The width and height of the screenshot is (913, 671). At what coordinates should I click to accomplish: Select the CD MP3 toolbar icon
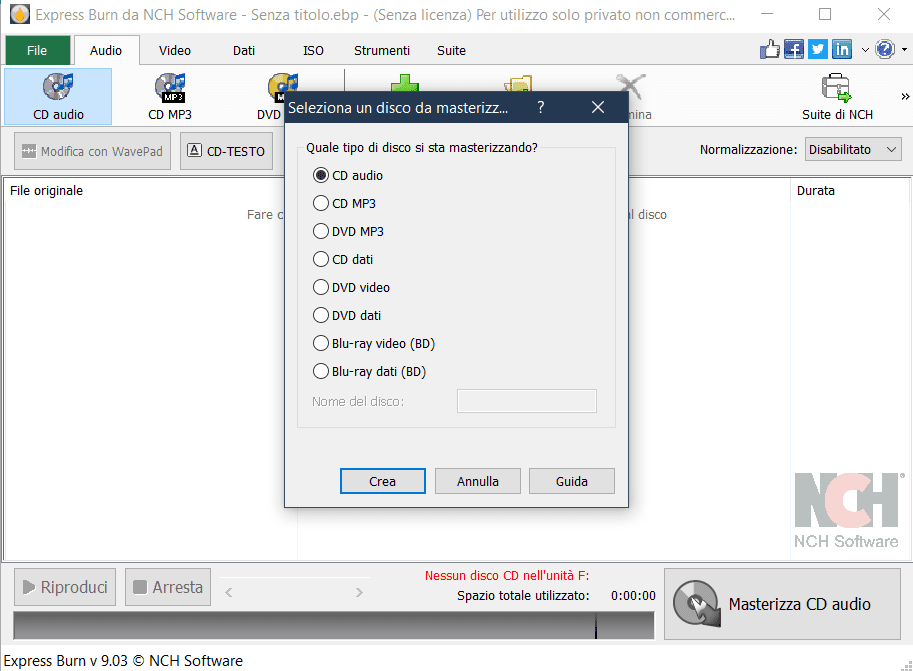tap(169, 96)
